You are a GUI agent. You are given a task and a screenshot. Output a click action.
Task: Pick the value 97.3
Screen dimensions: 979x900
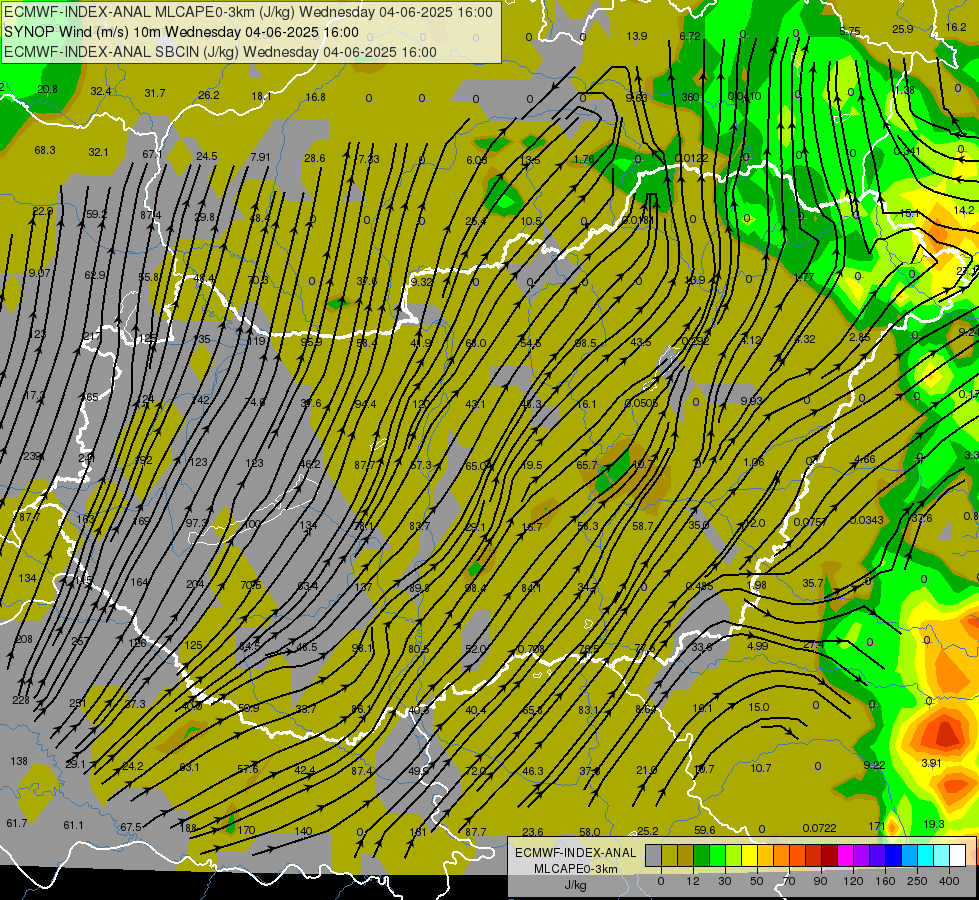(x=196, y=522)
